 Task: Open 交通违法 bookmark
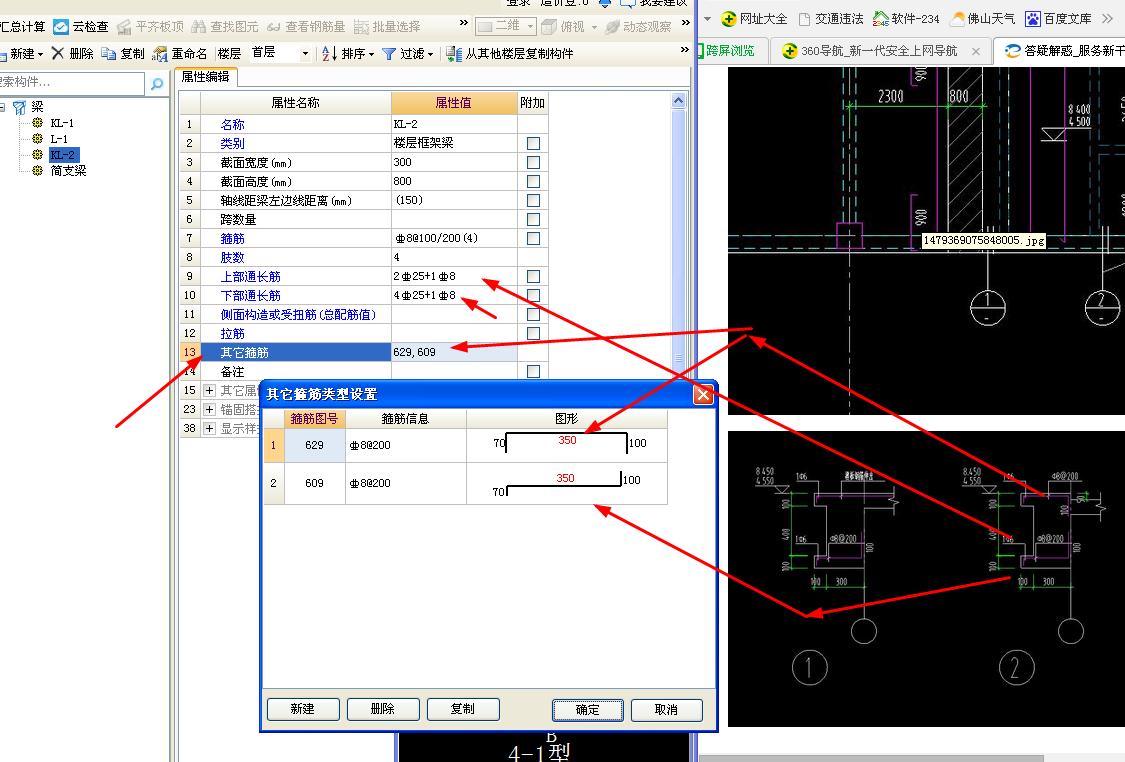pos(830,19)
